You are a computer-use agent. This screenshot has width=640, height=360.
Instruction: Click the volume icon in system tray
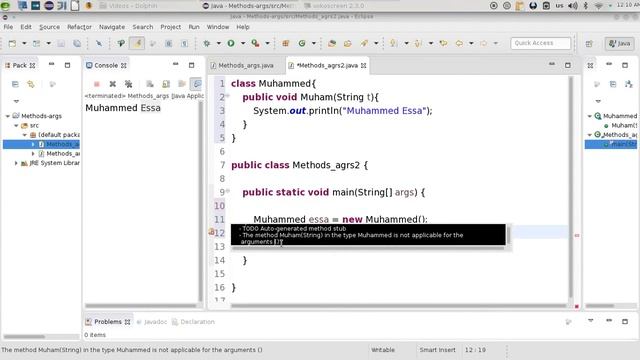click(573, 6)
